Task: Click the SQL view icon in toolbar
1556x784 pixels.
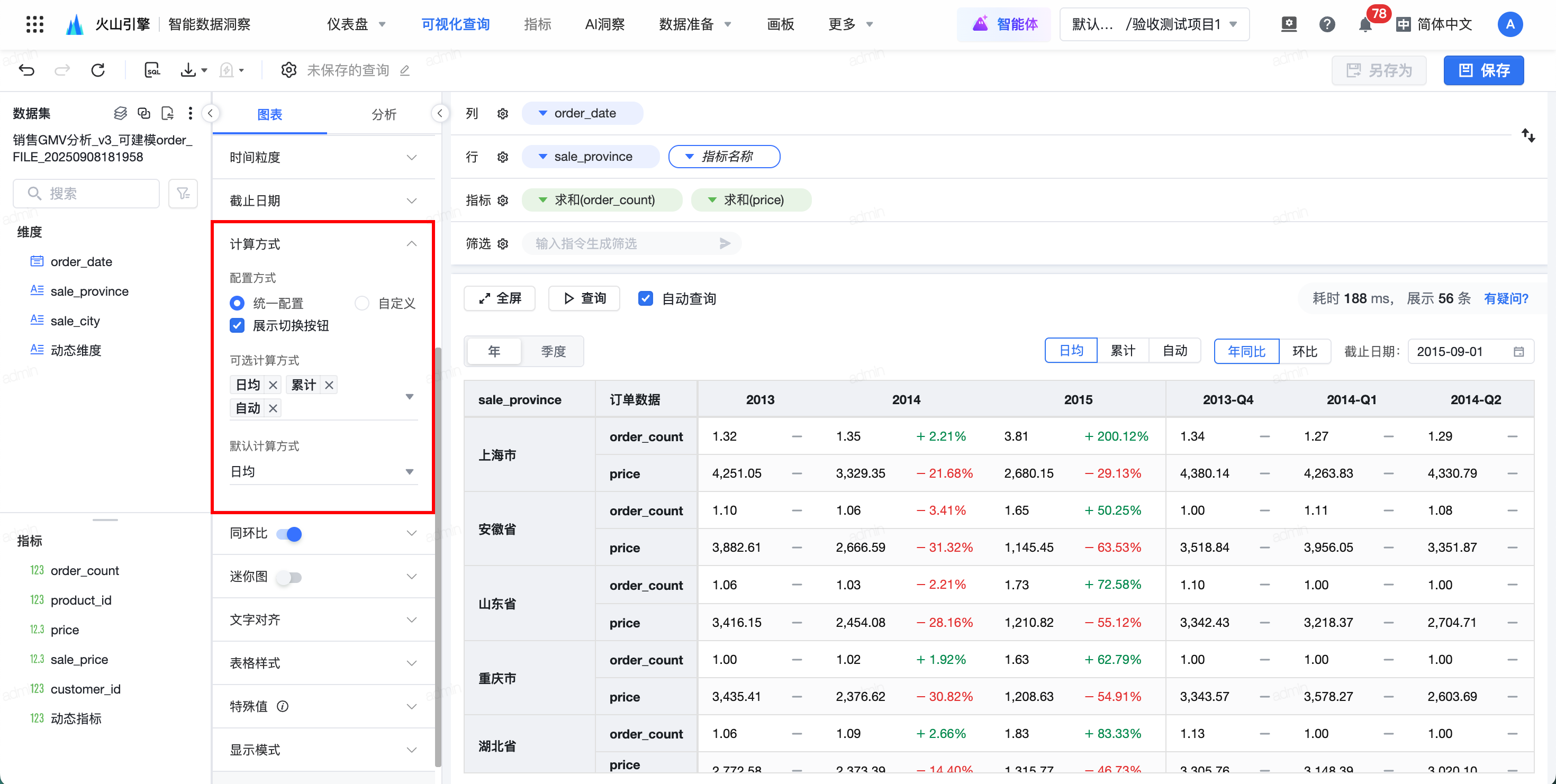Action: [x=152, y=70]
